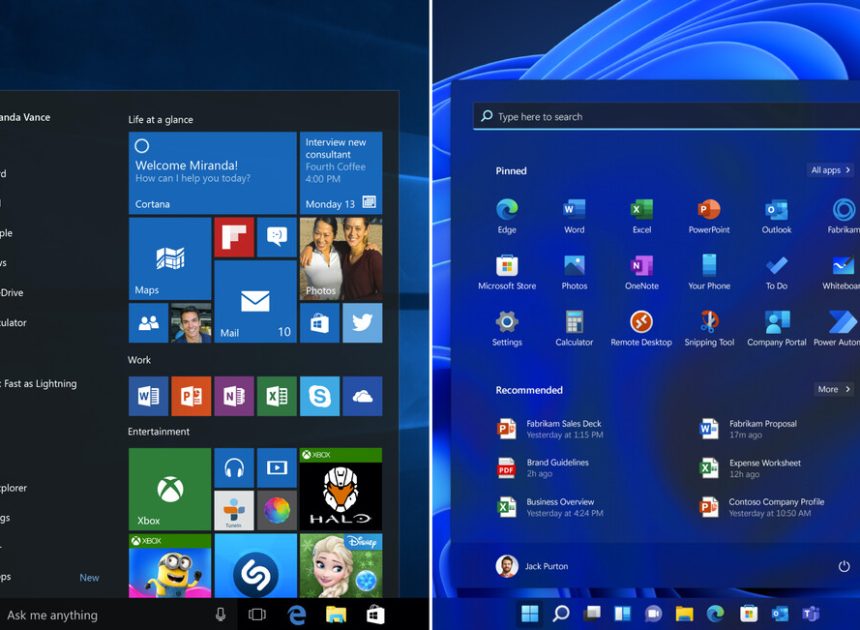Open the Xbox tile
The height and width of the screenshot is (630, 860).
pos(170,489)
